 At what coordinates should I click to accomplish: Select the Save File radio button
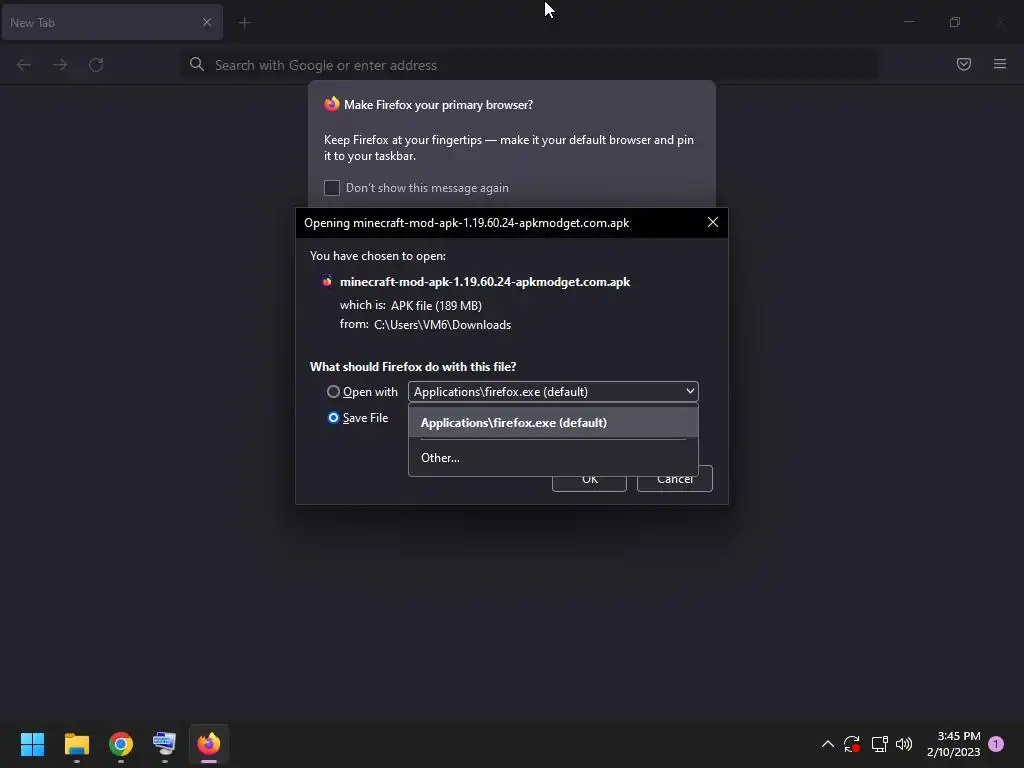(x=333, y=418)
